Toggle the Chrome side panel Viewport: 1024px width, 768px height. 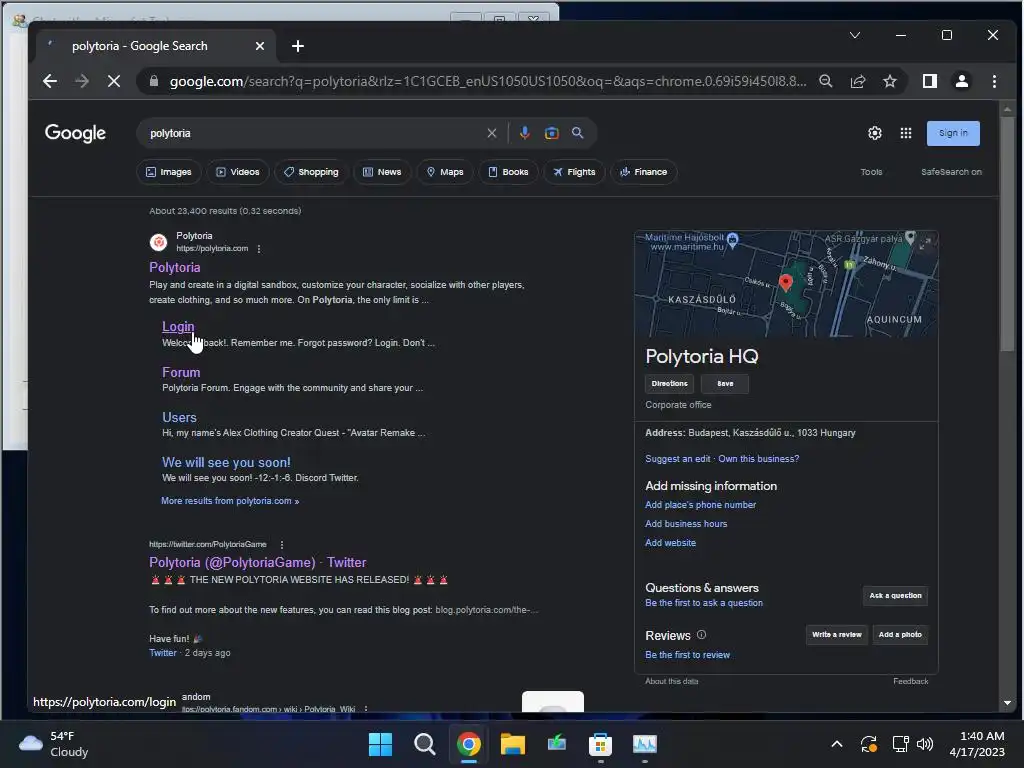click(x=930, y=81)
